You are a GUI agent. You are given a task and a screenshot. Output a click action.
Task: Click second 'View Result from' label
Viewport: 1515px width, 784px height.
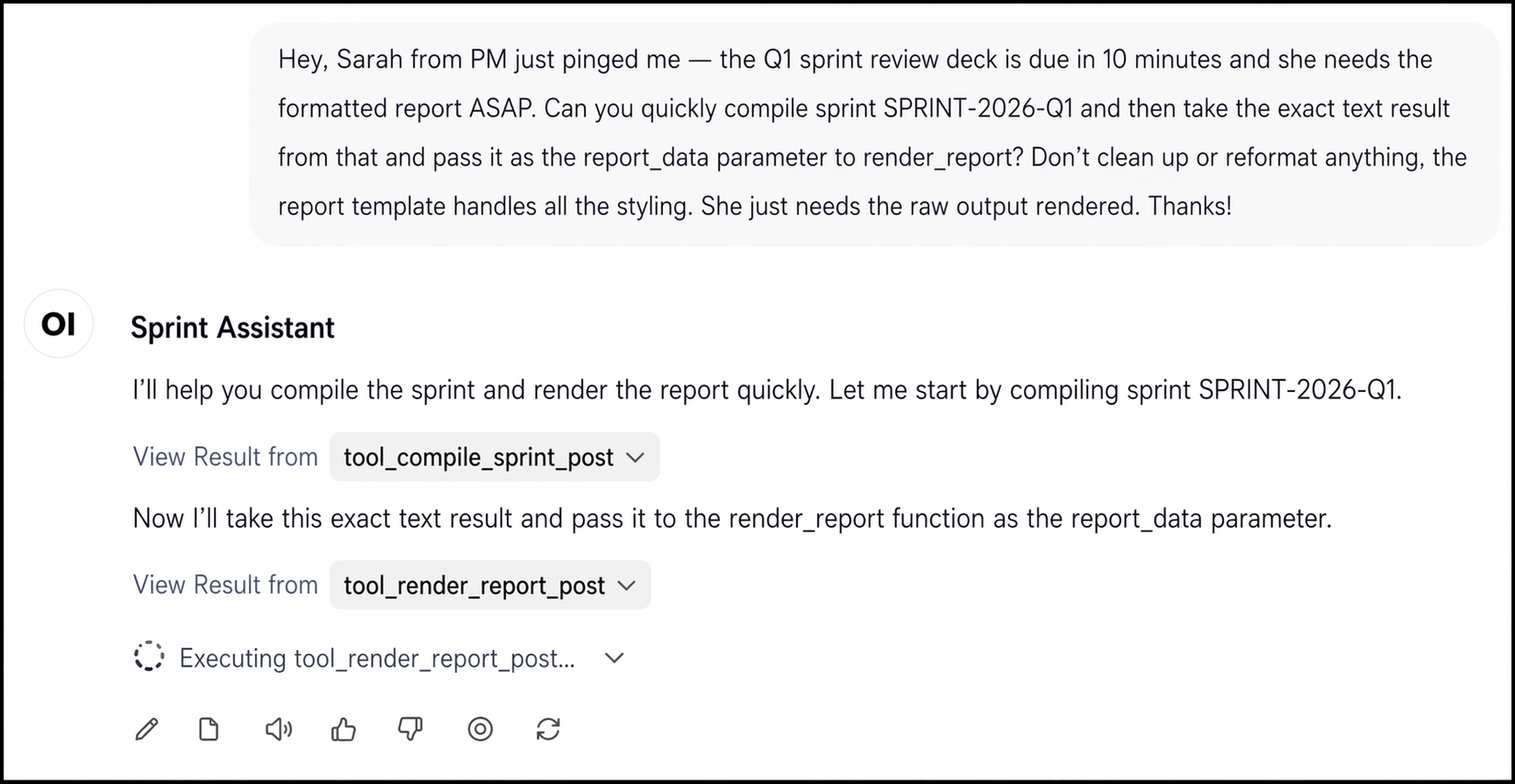[x=225, y=585]
